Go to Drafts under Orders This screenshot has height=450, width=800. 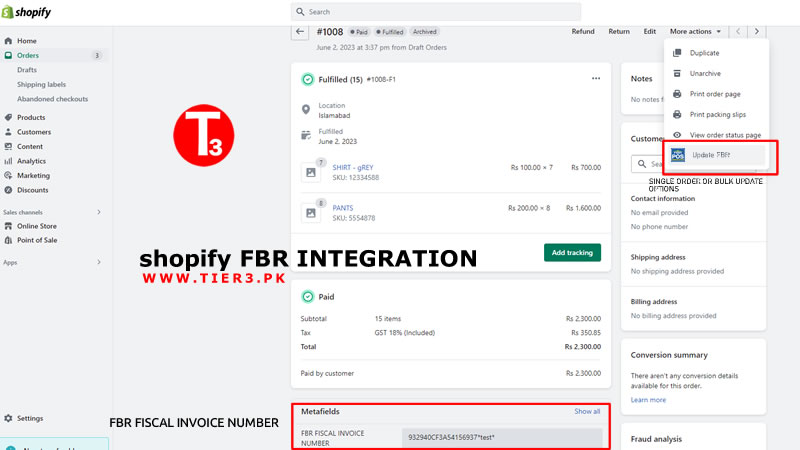[27, 70]
